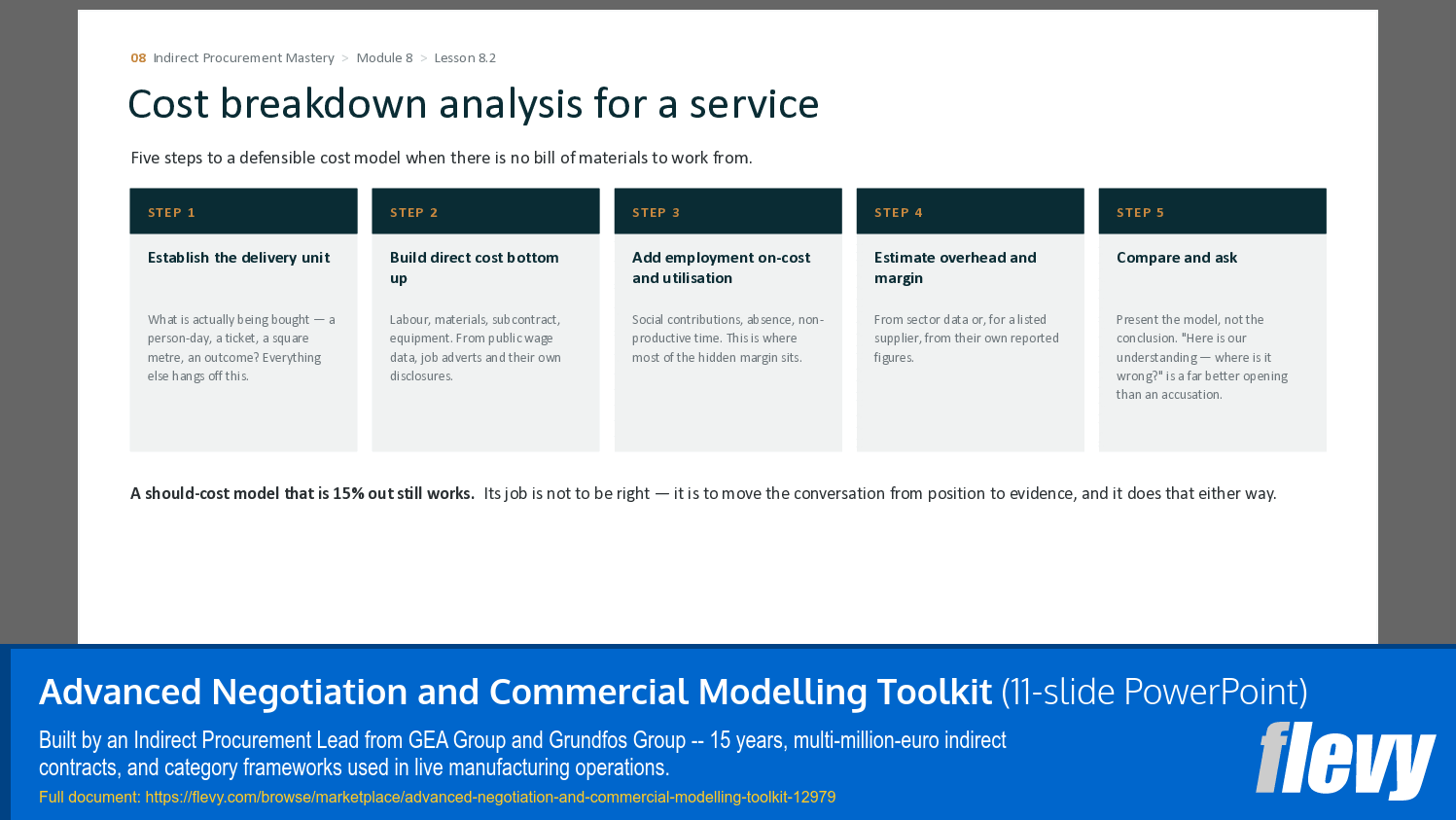The height and width of the screenshot is (820, 1456).
Task: Click 'Estimate overhead and margin' heading
Action: 955,267
